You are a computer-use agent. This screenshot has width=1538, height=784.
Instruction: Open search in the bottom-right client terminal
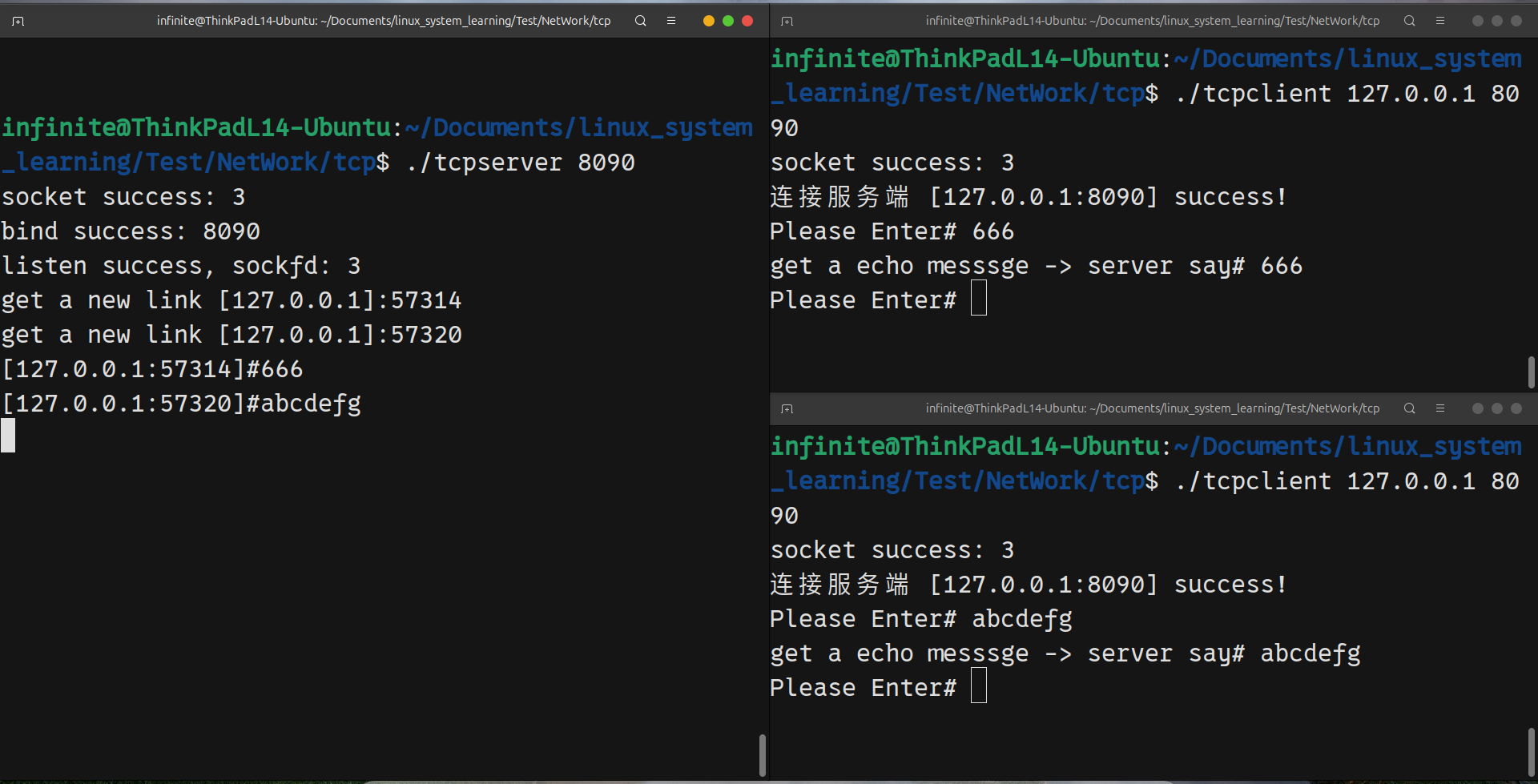coord(1409,408)
